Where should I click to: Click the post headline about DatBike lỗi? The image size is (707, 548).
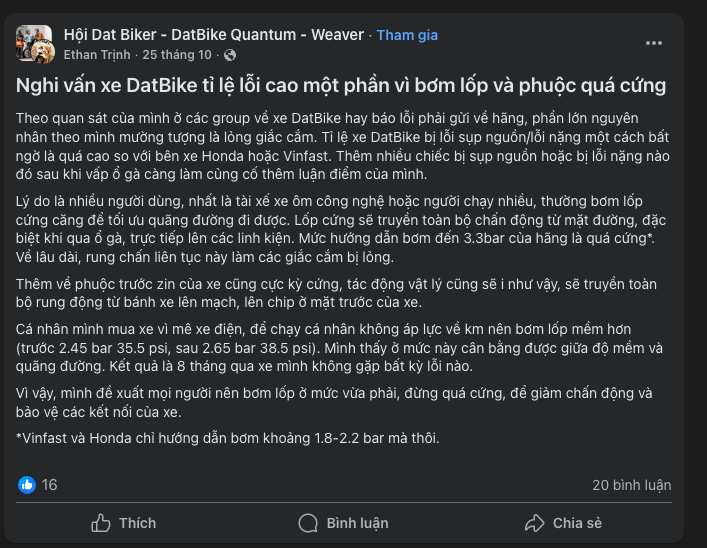pos(341,85)
